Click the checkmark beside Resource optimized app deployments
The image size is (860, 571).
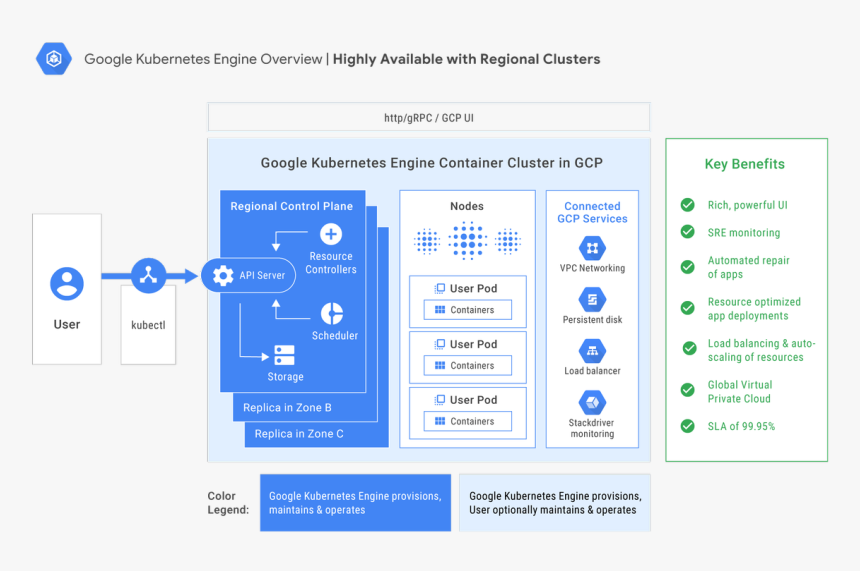click(x=687, y=308)
